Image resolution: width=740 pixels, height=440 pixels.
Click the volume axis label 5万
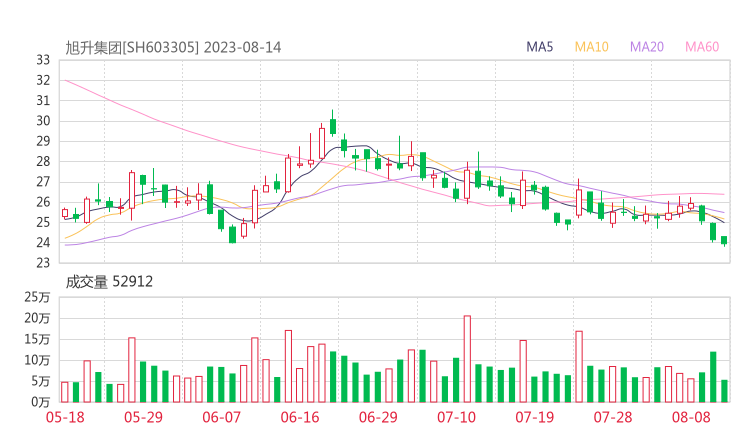tap(40, 381)
